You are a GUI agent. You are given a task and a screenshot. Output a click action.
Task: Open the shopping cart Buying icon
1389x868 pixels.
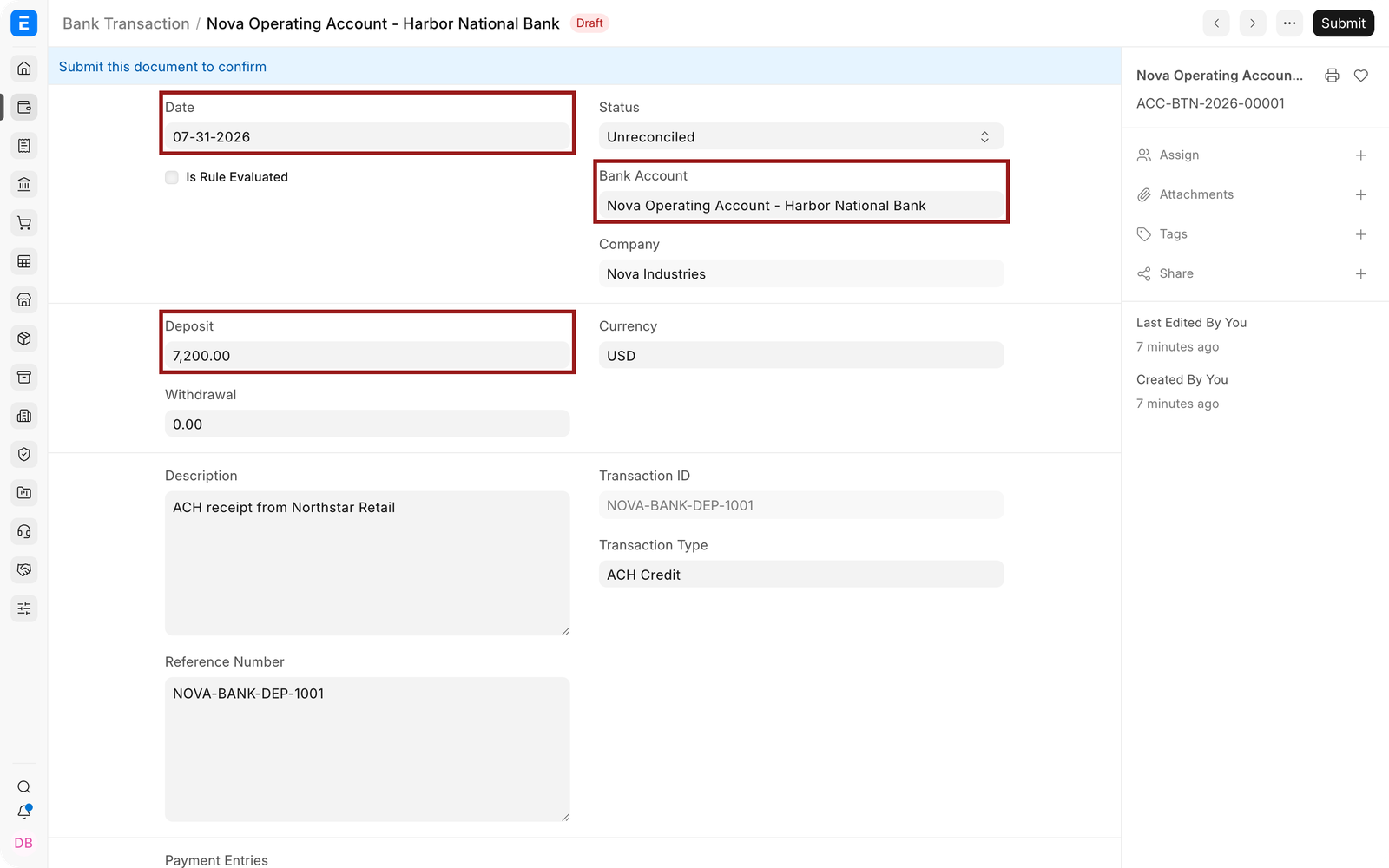point(24,223)
